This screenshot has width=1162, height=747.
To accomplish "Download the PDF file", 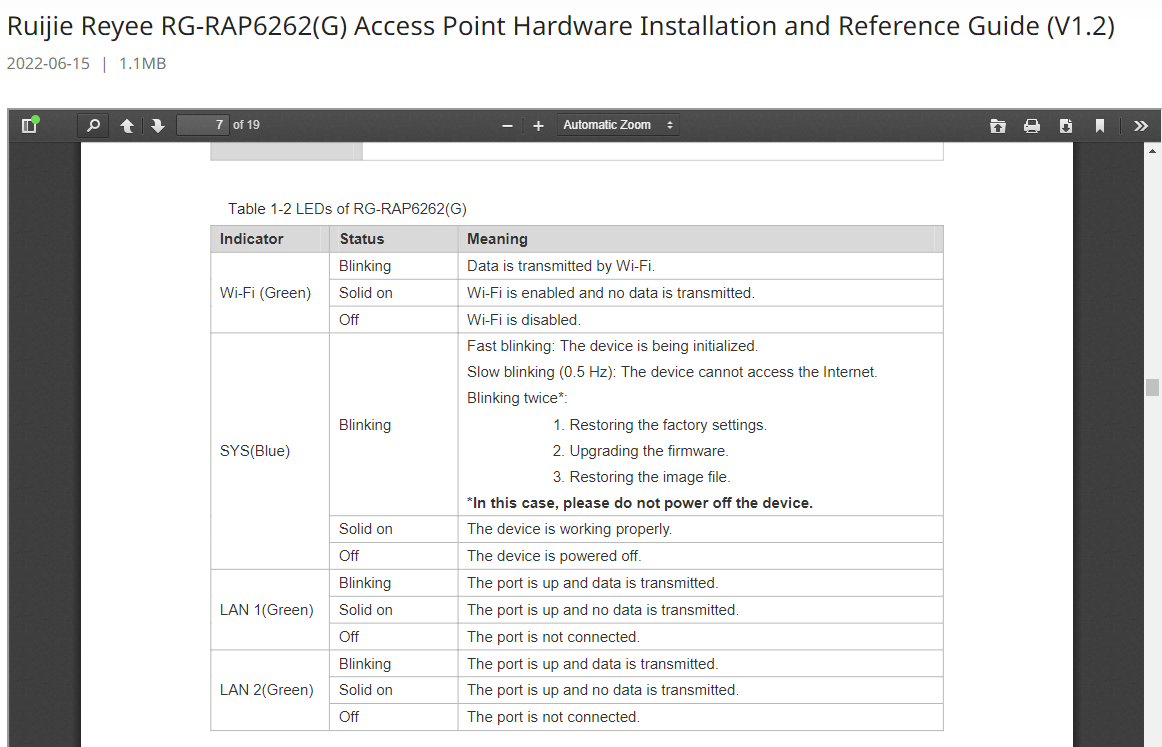I will pos(1066,126).
